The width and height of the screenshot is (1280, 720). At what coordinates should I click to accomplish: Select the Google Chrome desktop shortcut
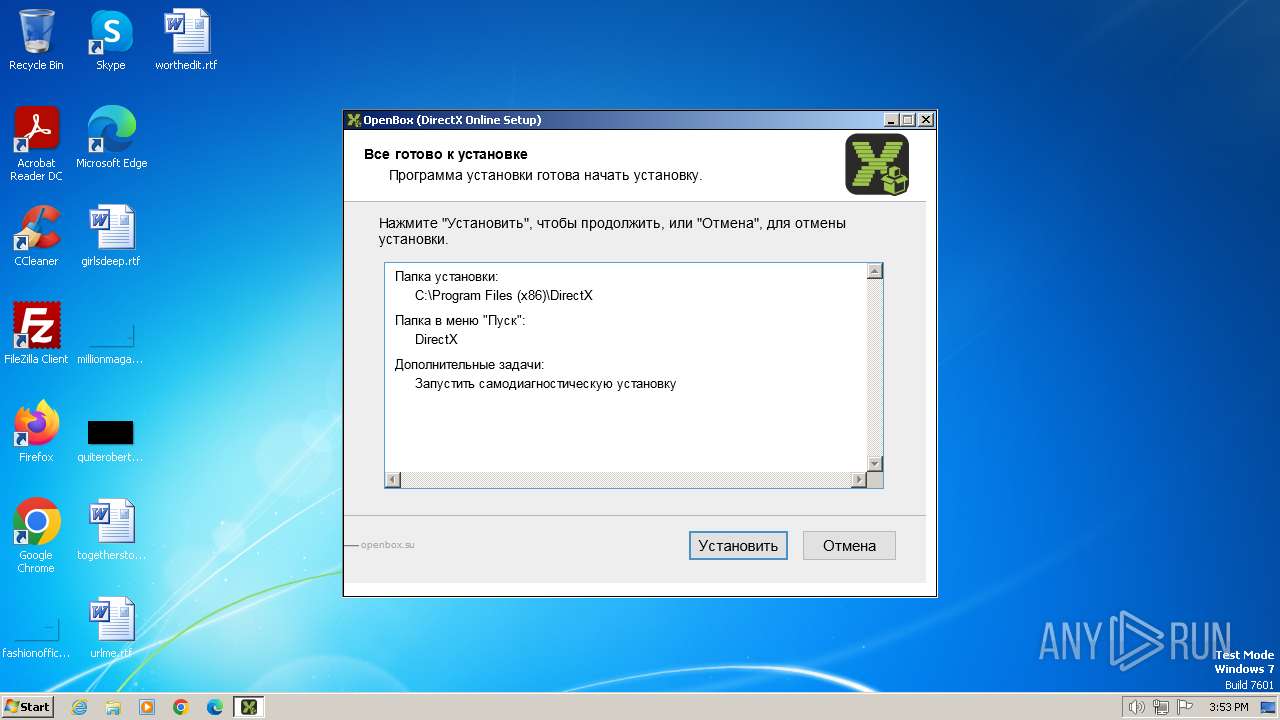[x=36, y=535]
